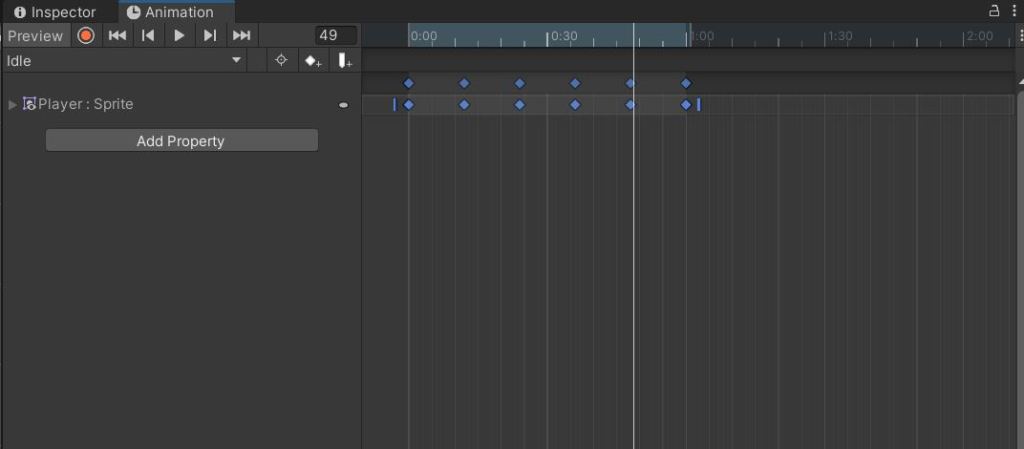Click the Add Event icon
The image size is (1024, 449).
[345, 61]
